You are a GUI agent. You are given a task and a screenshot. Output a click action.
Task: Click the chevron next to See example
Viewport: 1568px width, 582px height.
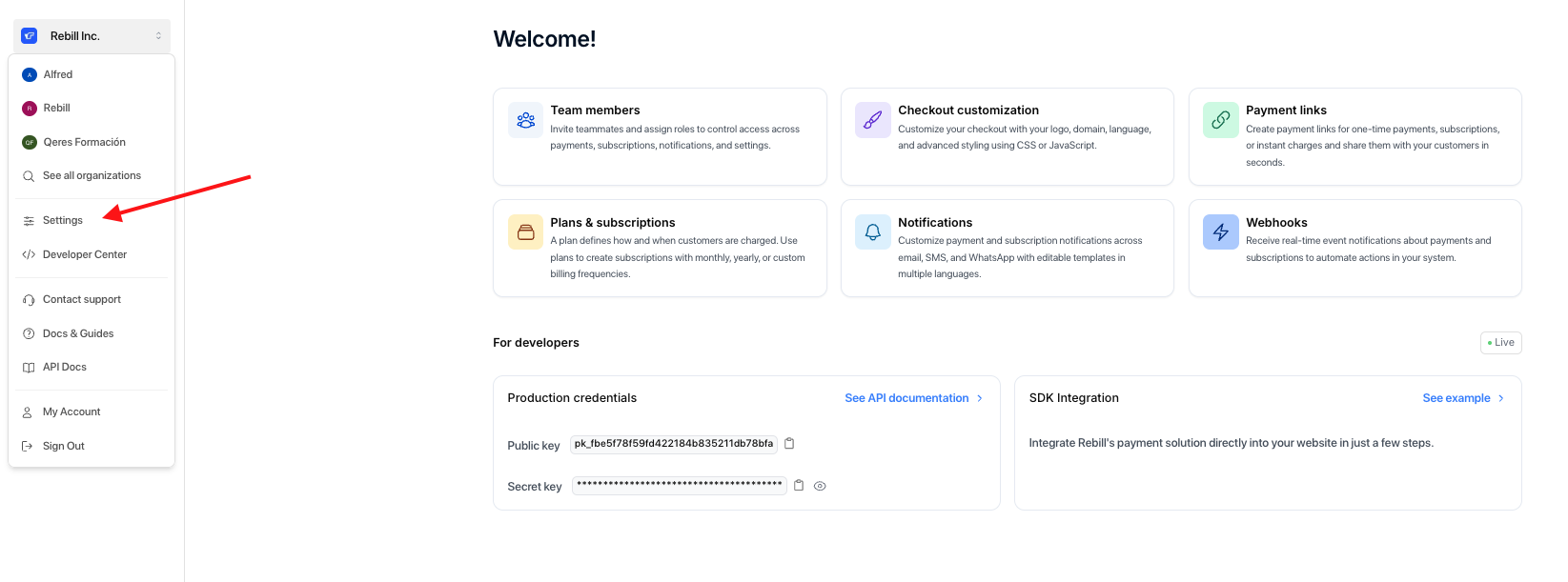[x=1501, y=398]
